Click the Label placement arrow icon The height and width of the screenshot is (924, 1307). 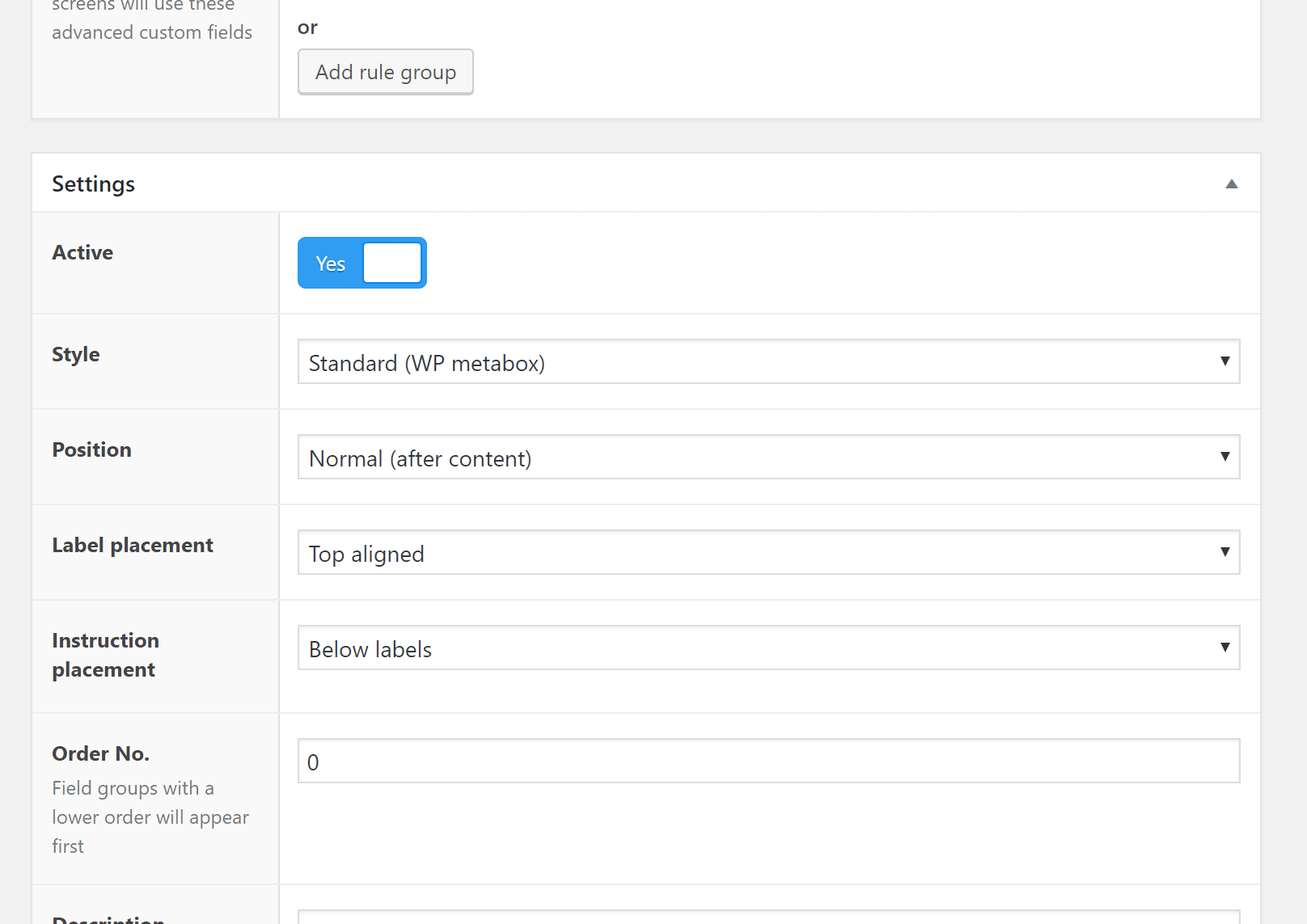(1224, 552)
